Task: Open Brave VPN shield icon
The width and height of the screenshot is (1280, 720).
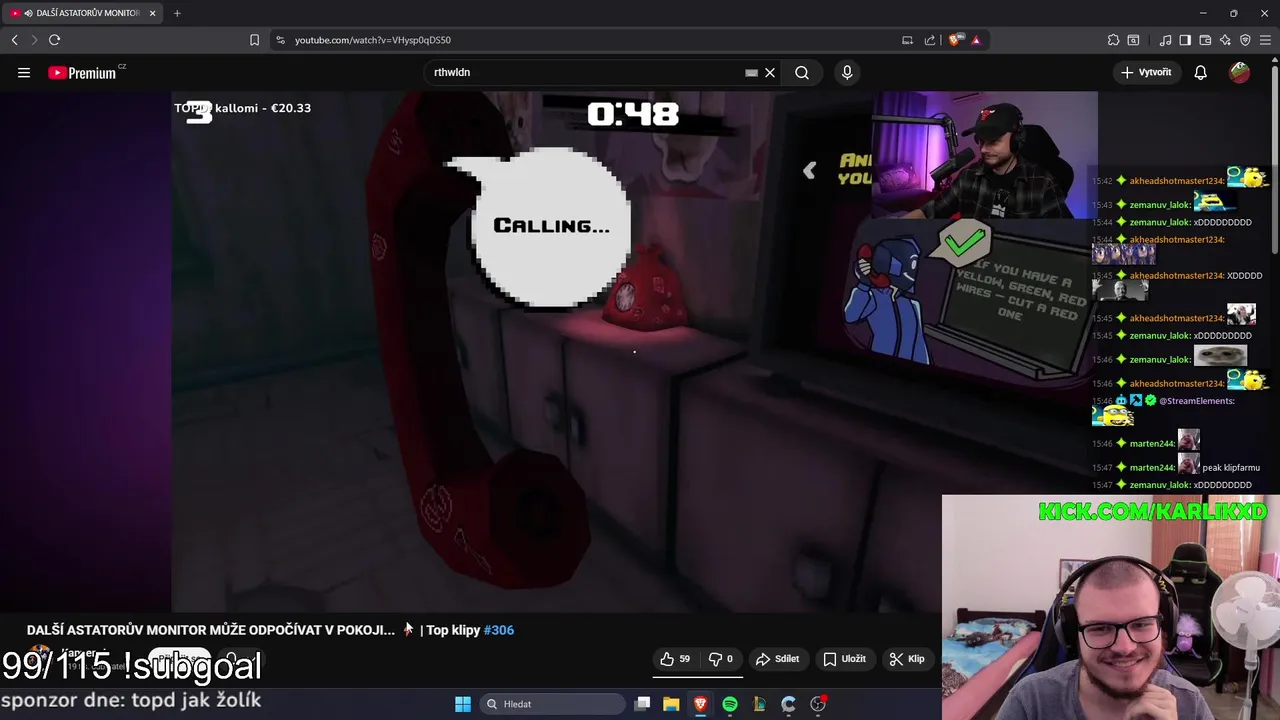Action: click(x=1245, y=40)
